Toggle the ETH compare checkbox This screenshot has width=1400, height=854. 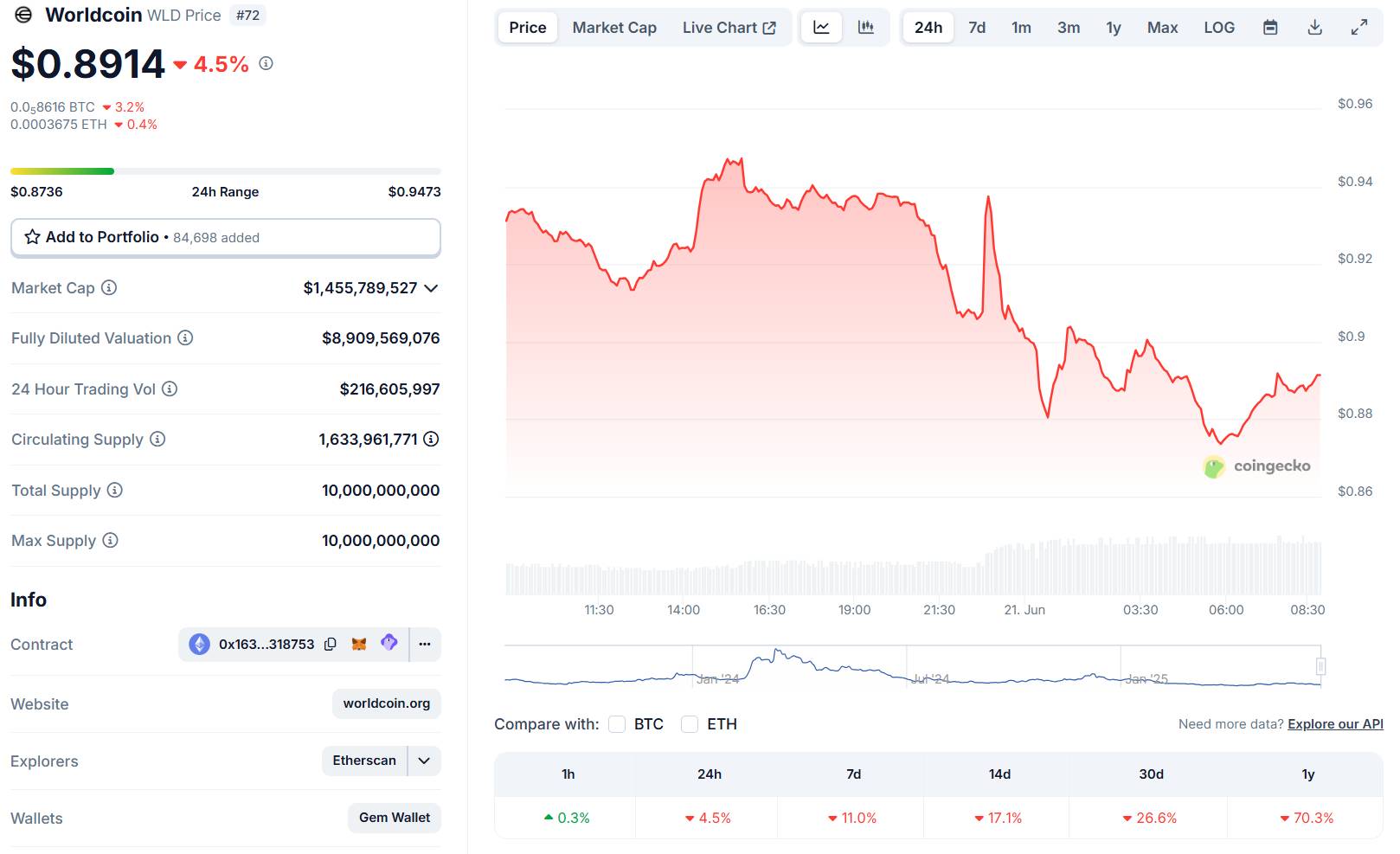[690, 724]
